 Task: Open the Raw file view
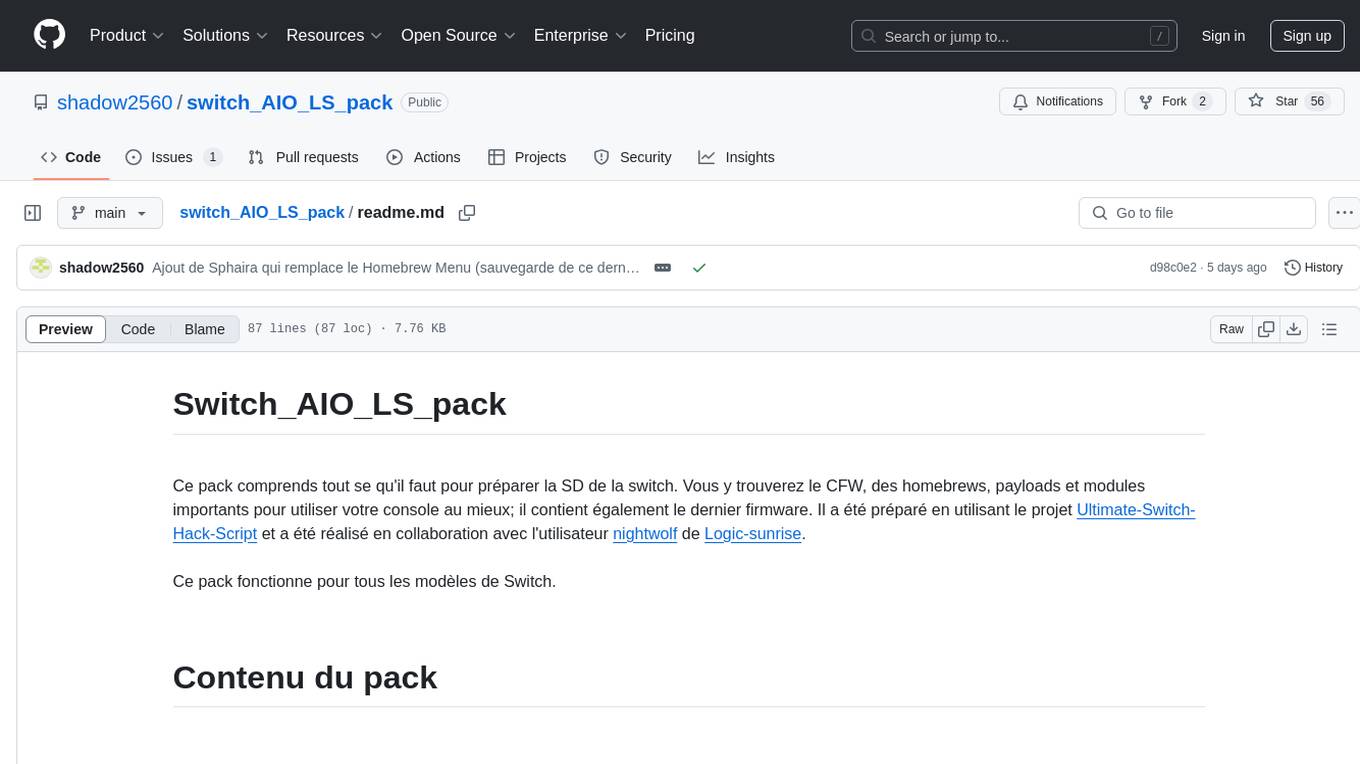[x=1231, y=329]
